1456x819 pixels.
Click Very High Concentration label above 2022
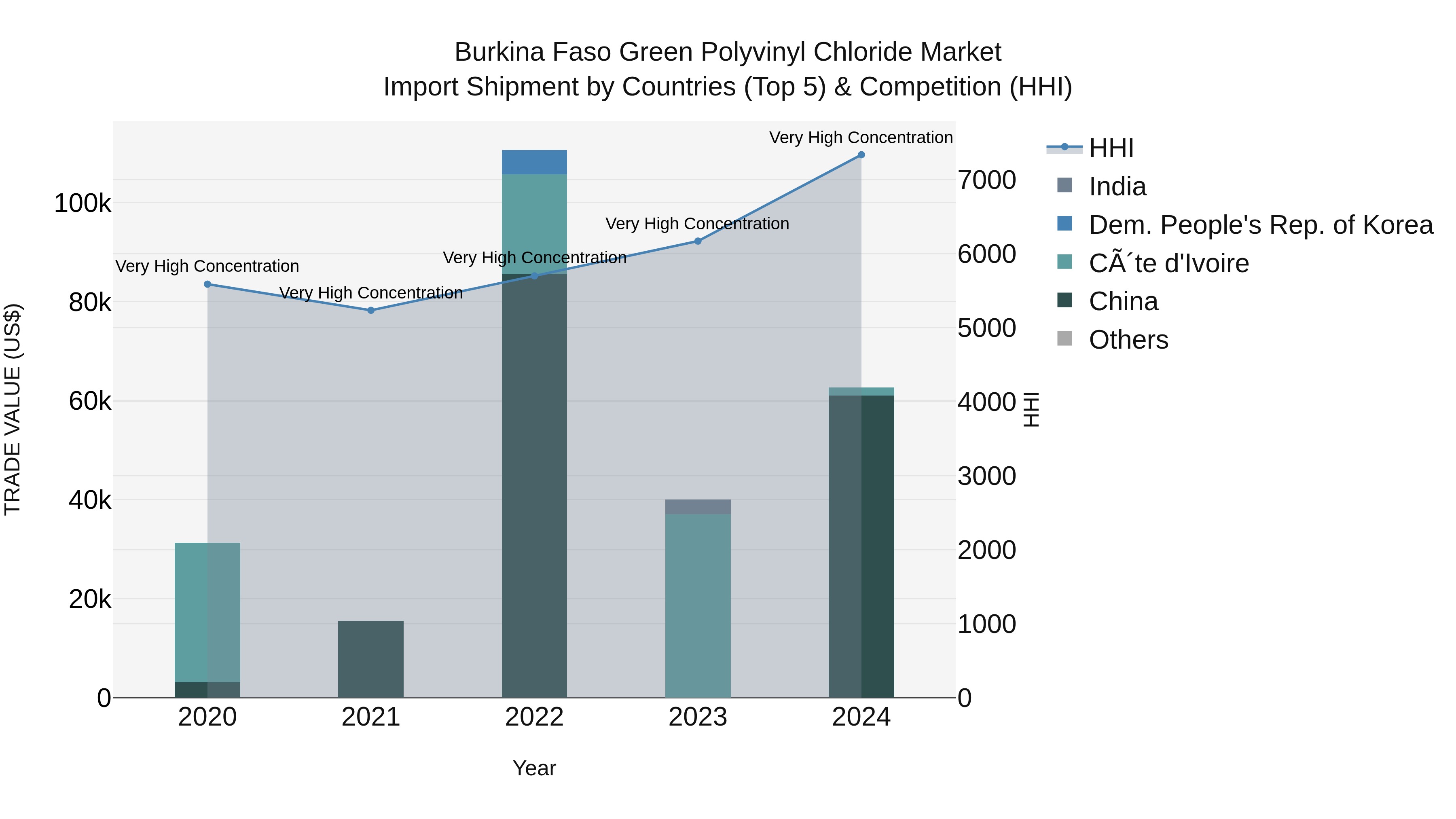pyautogui.click(x=535, y=258)
